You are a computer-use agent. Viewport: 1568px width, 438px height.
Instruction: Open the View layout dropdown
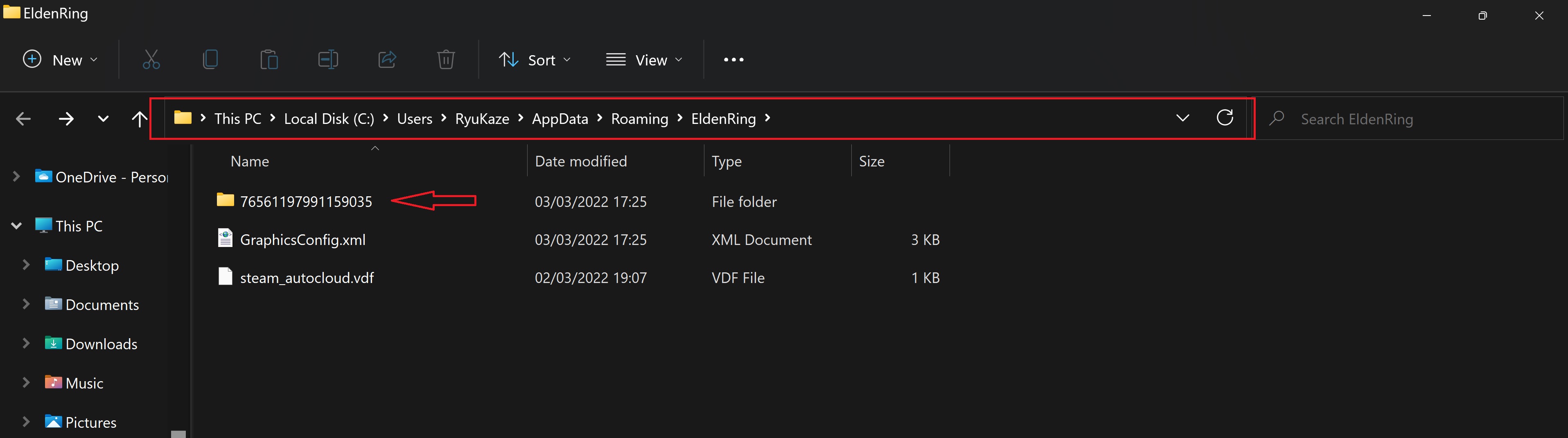pos(645,60)
